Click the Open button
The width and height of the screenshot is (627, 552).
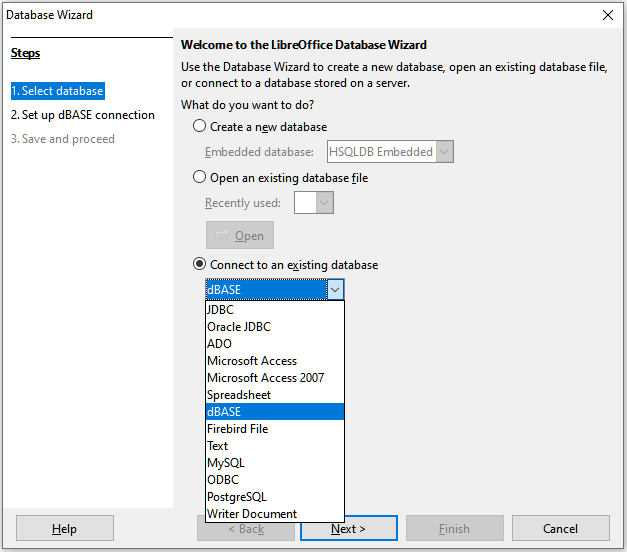240,235
